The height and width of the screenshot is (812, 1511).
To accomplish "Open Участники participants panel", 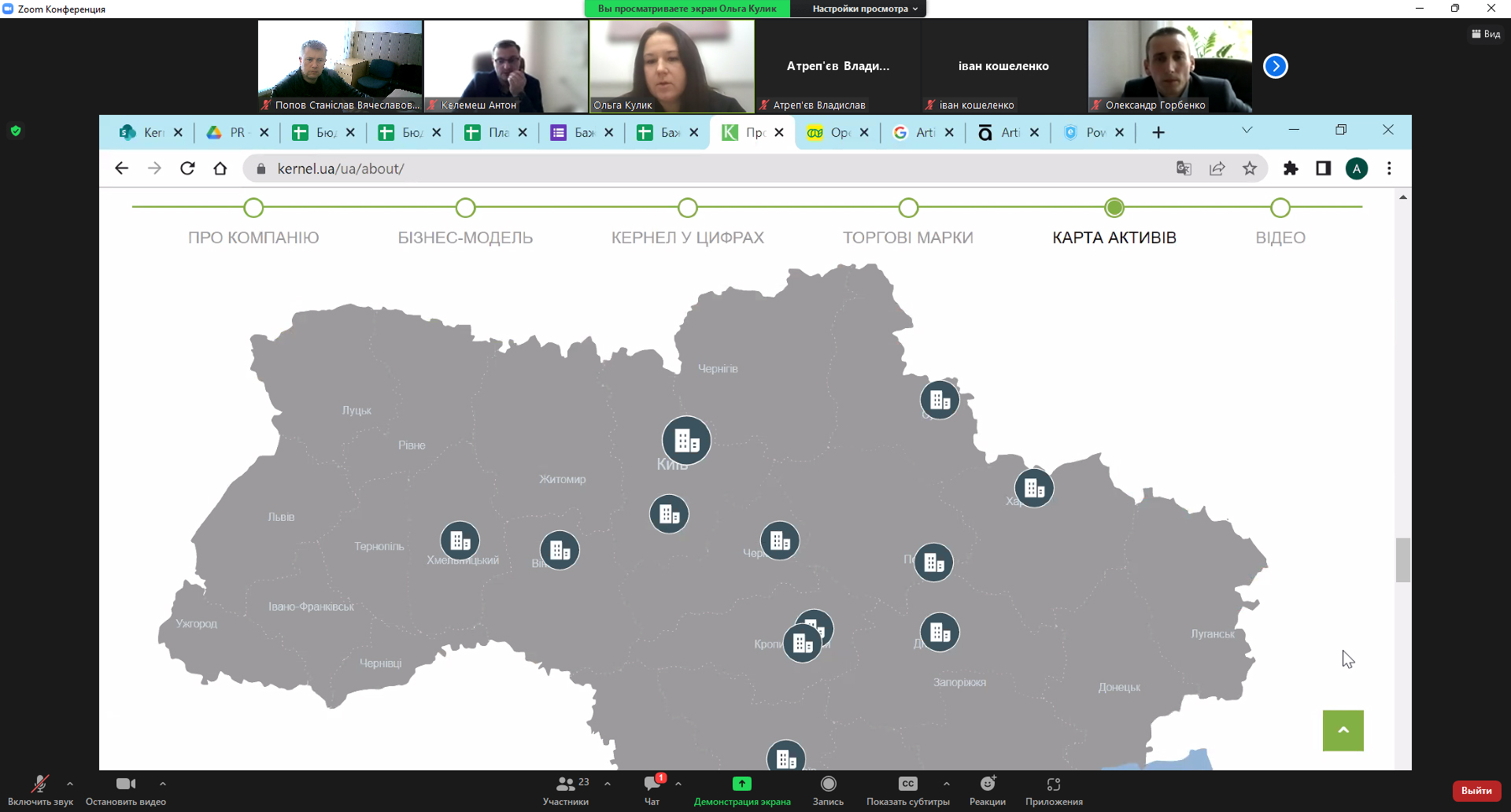I will click(566, 791).
